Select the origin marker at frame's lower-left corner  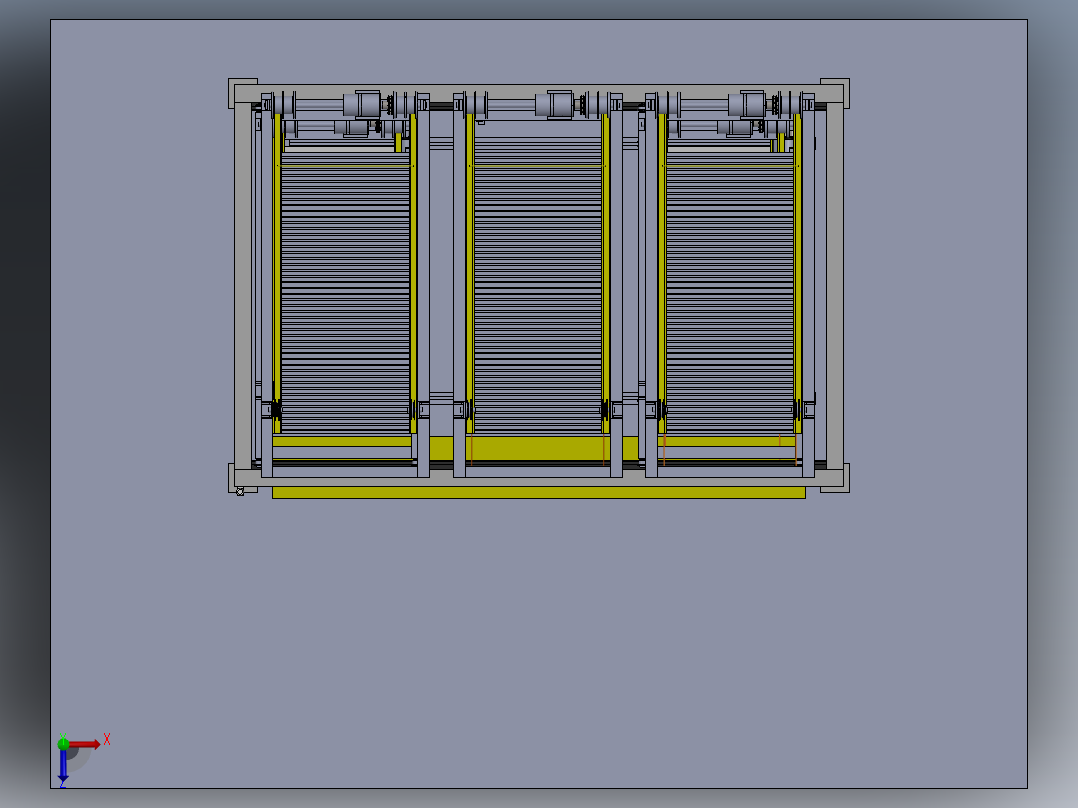[240, 491]
